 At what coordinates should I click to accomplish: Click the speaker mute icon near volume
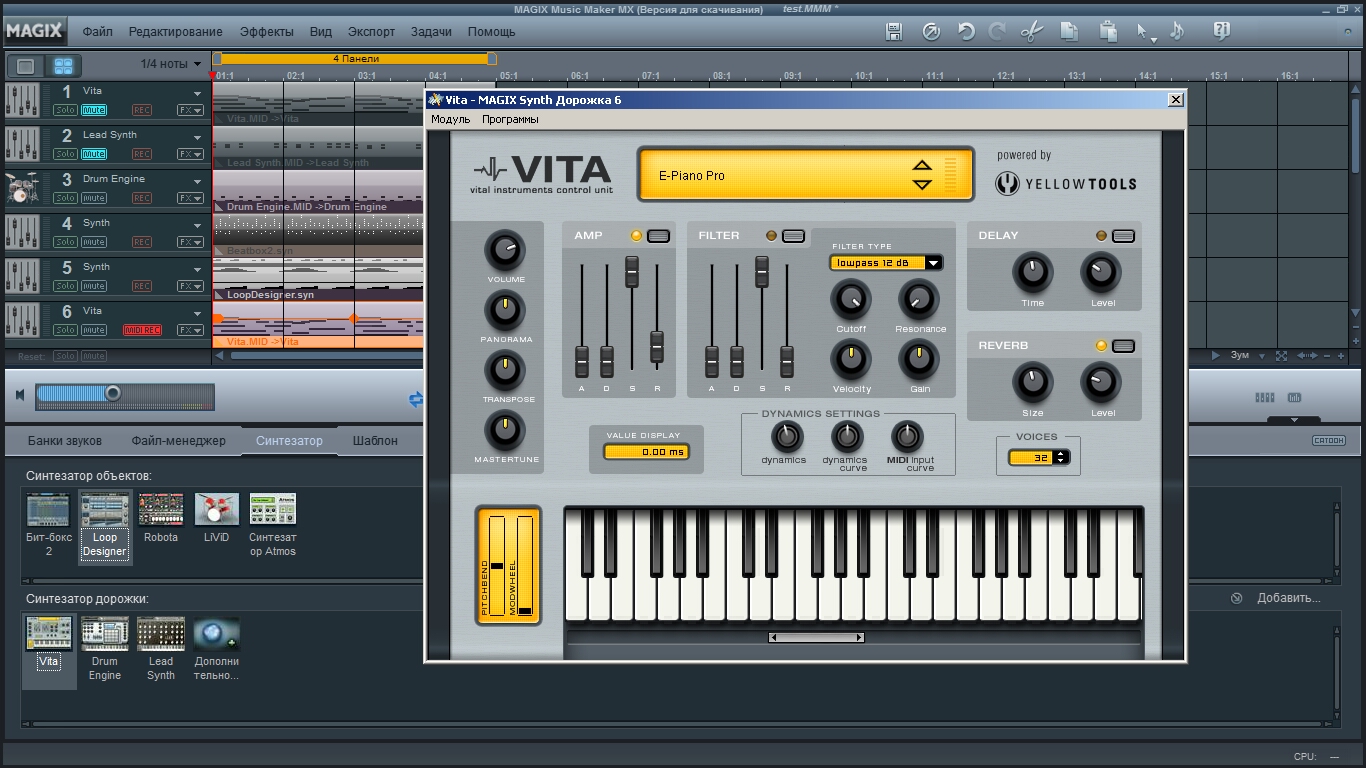click(x=19, y=395)
